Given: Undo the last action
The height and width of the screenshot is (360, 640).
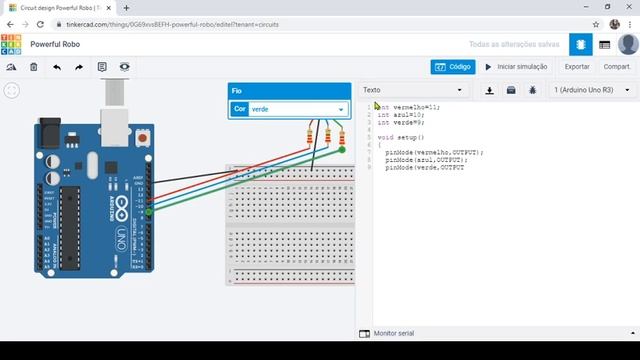Looking at the screenshot, I should [57, 67].
